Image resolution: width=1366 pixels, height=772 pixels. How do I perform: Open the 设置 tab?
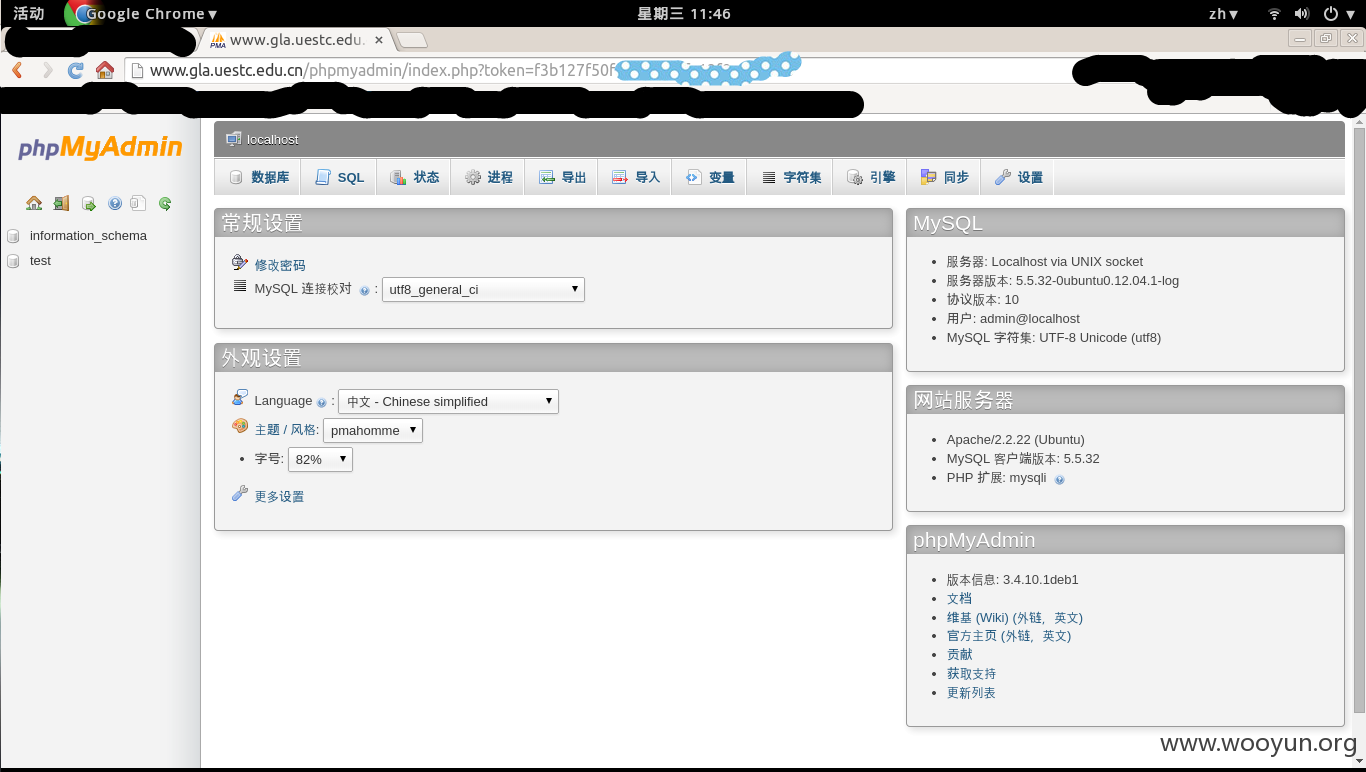click(x=1018, y=177)
